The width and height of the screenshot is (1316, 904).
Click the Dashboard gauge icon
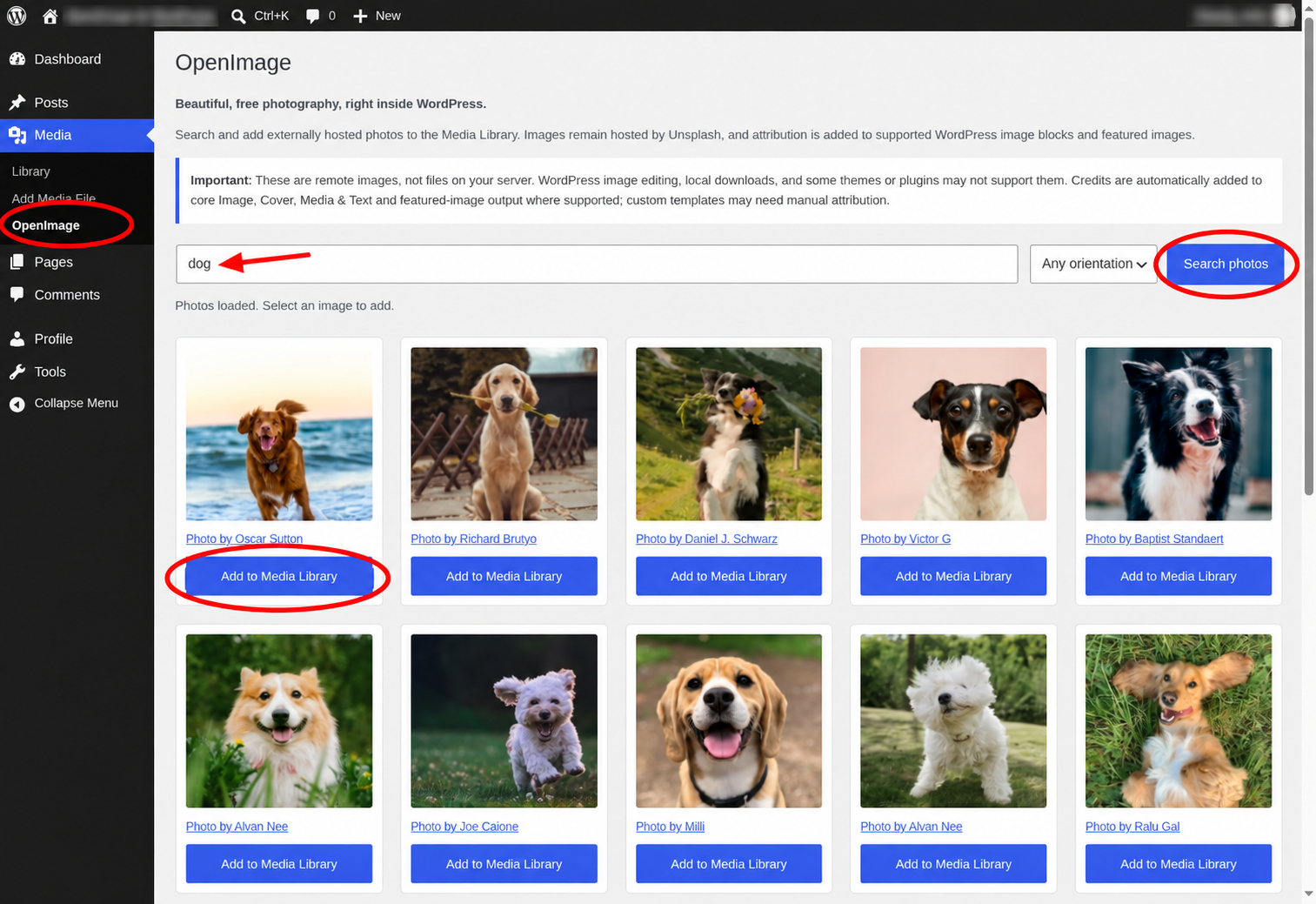pyautogui.click(x=17, y=59)
